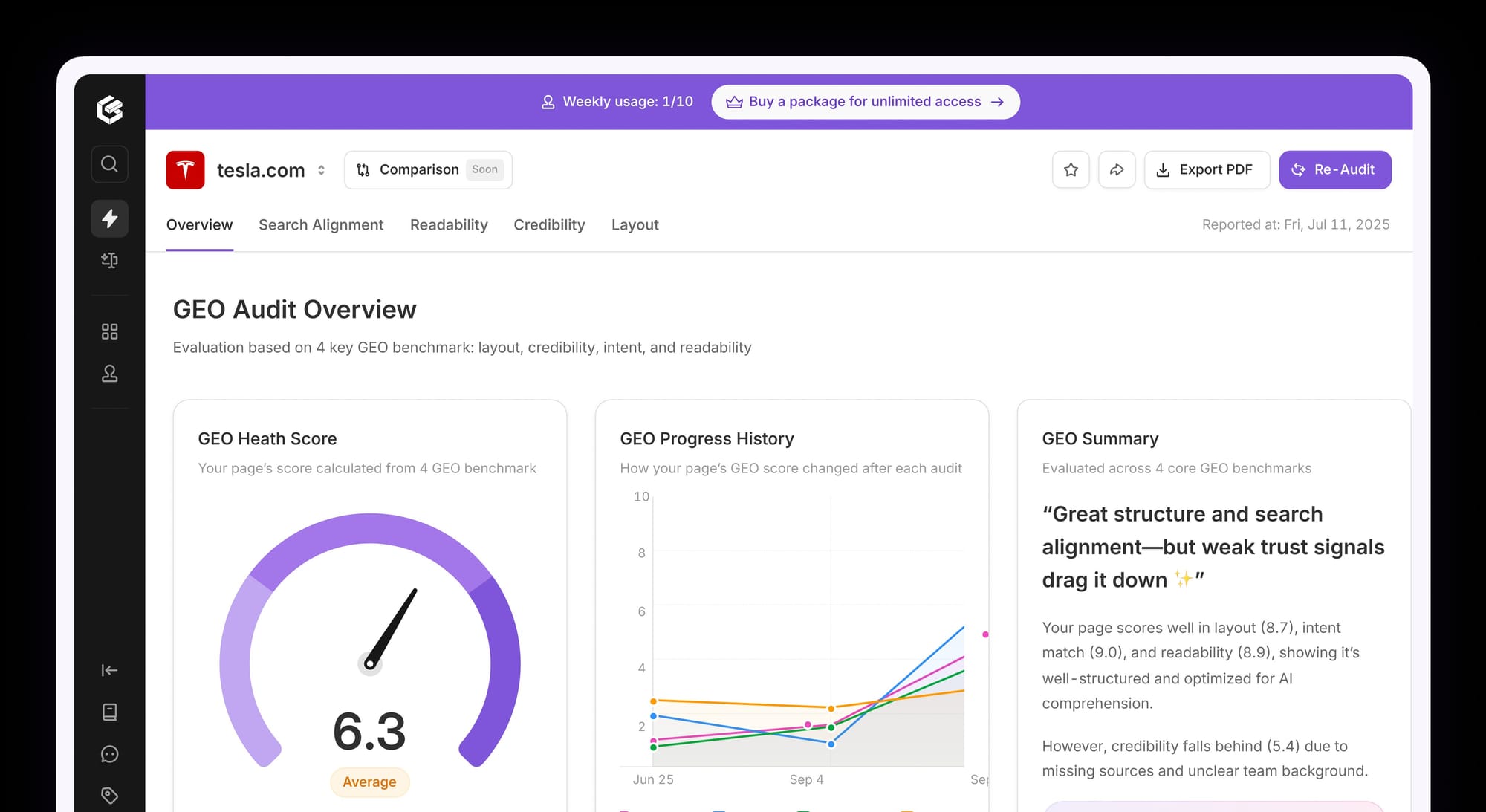Switch to the Search Alignment tab
Screen dimensions: 1486x812
321,225
